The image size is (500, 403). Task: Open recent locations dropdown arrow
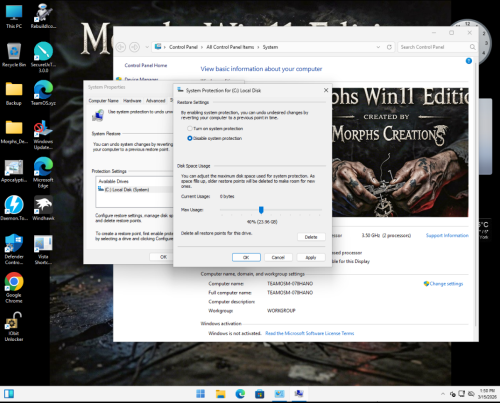147,47
